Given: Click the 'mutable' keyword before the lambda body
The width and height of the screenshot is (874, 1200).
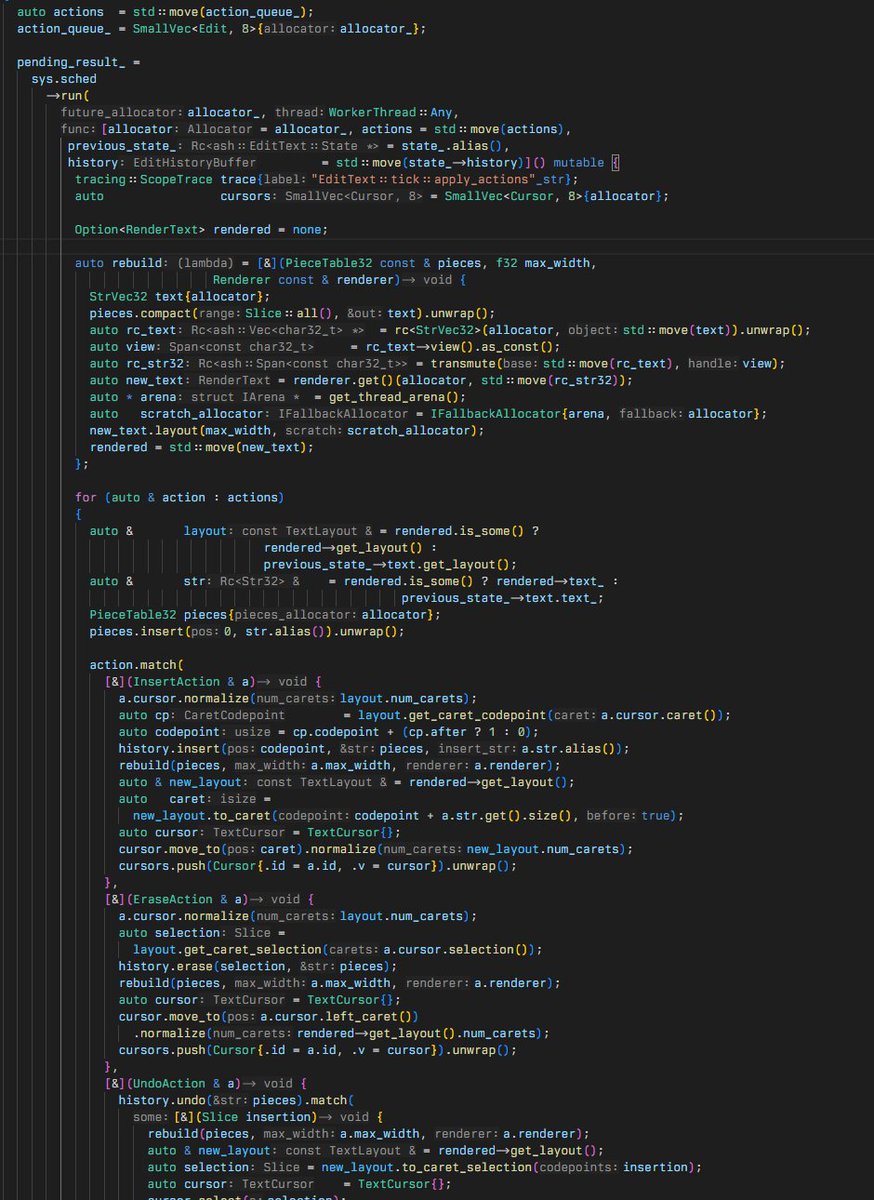Looking at the screenshot, I should pos(579,162).
